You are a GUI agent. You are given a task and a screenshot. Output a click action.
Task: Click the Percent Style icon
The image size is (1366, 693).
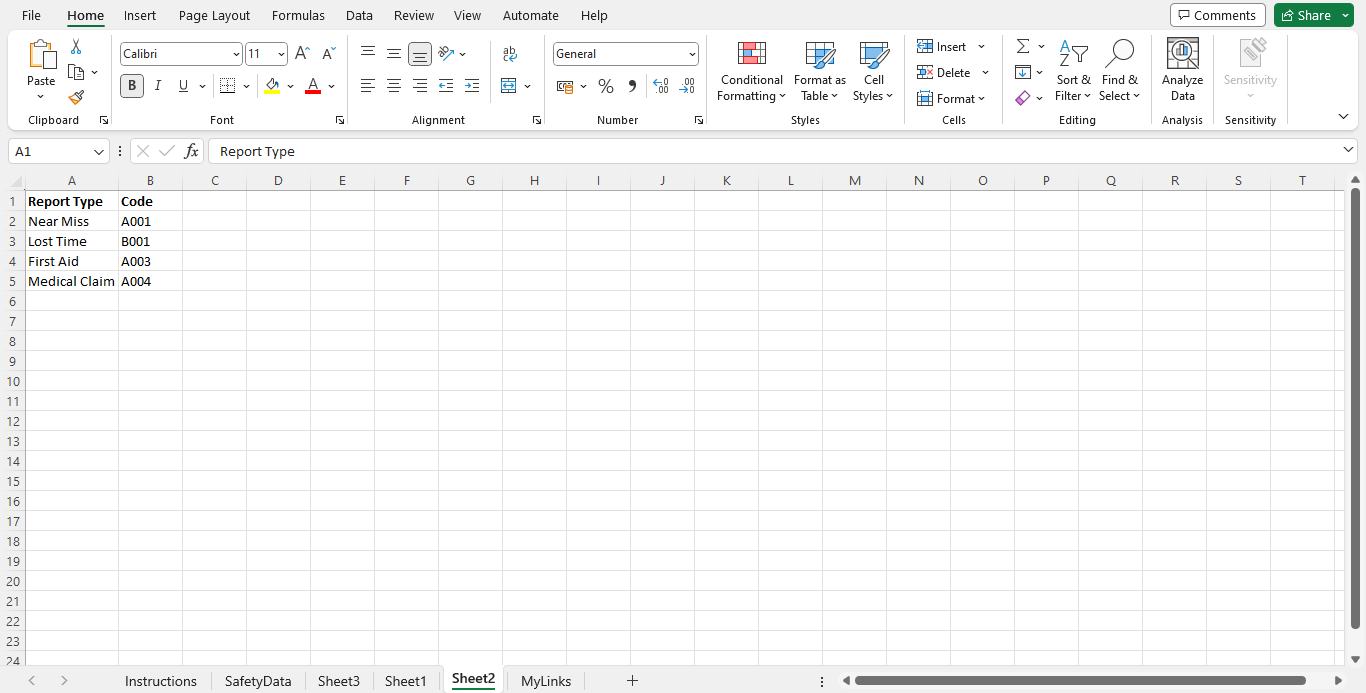pyautogui.click(x=605, y=86)
